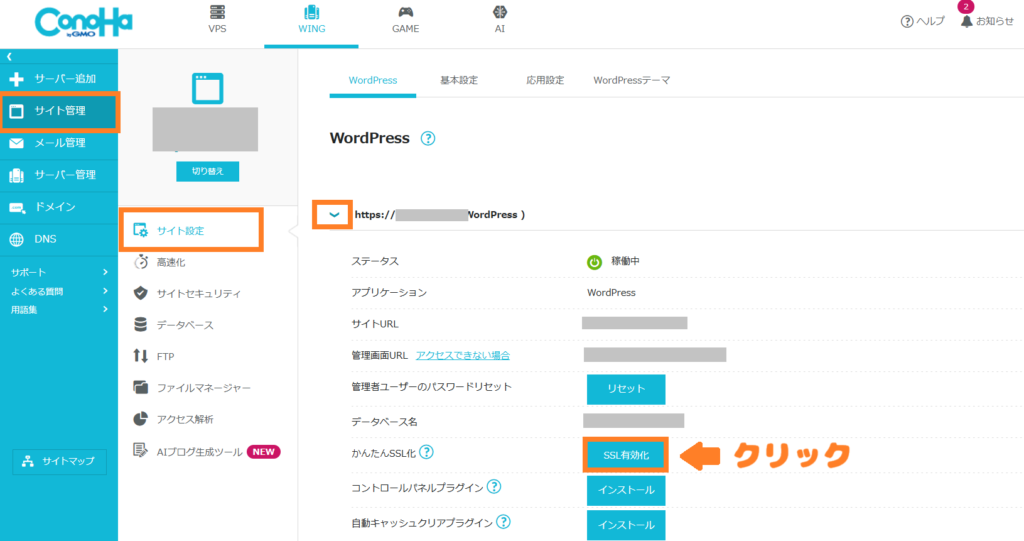Click the アクセス解析 pie chart icon
This screenshot has height=541, width=1024.
[x=140, y=419]
